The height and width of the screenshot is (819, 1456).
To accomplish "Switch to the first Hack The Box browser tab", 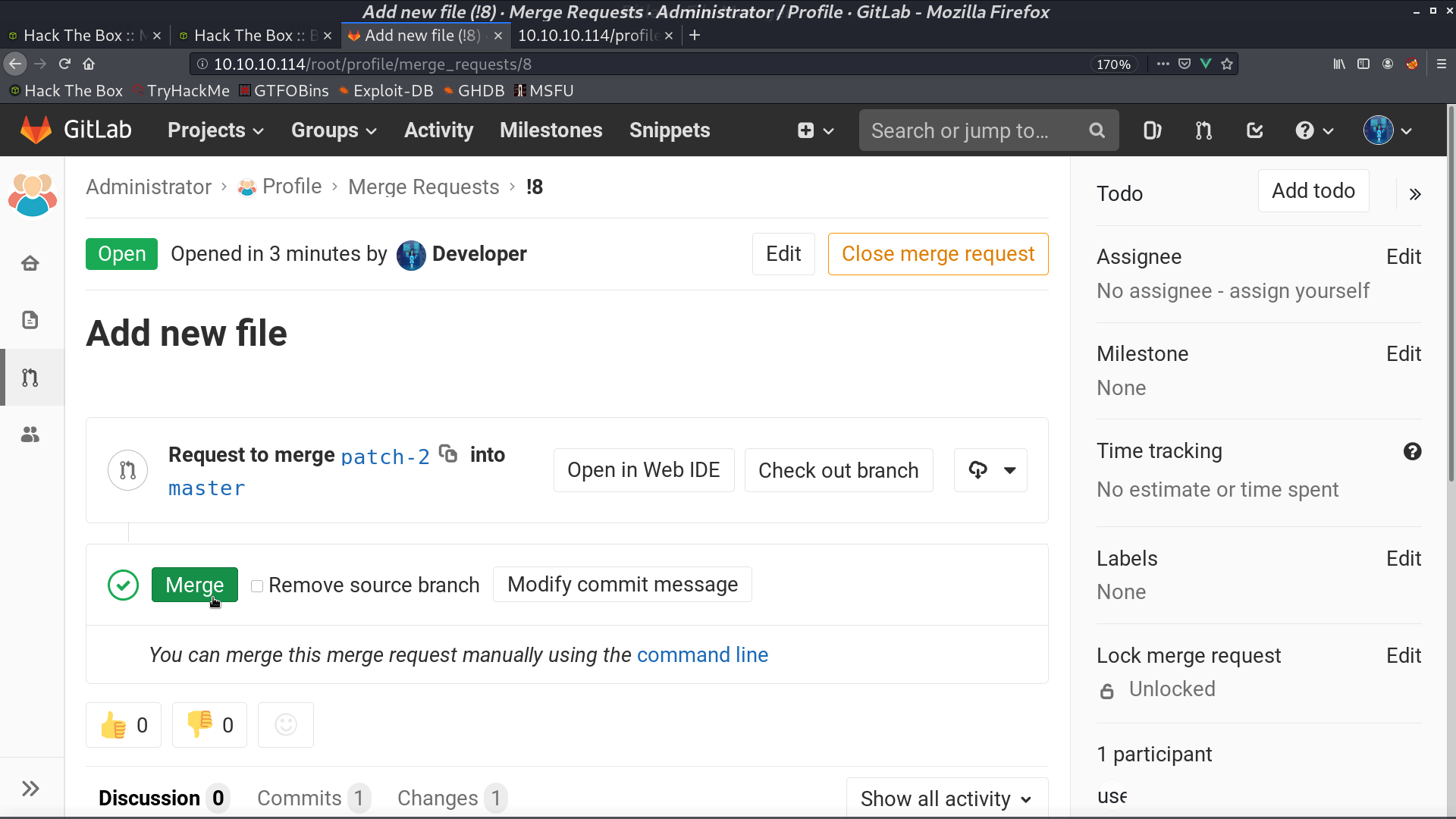I will click(x=83, y=35).
